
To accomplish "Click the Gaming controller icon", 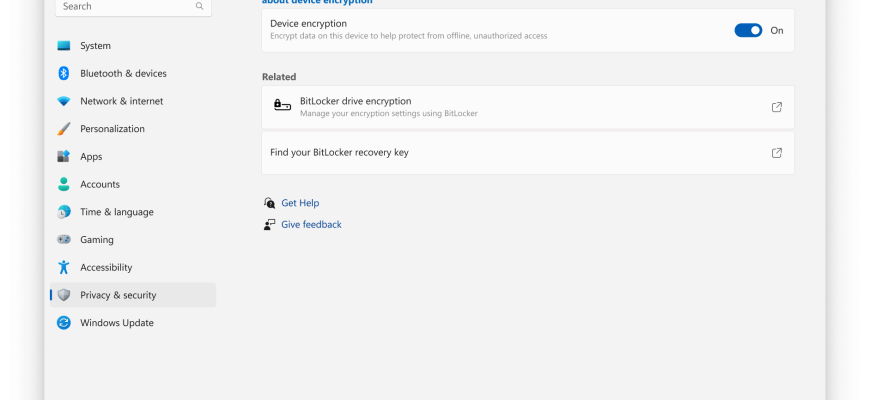I will coord(64,240).
